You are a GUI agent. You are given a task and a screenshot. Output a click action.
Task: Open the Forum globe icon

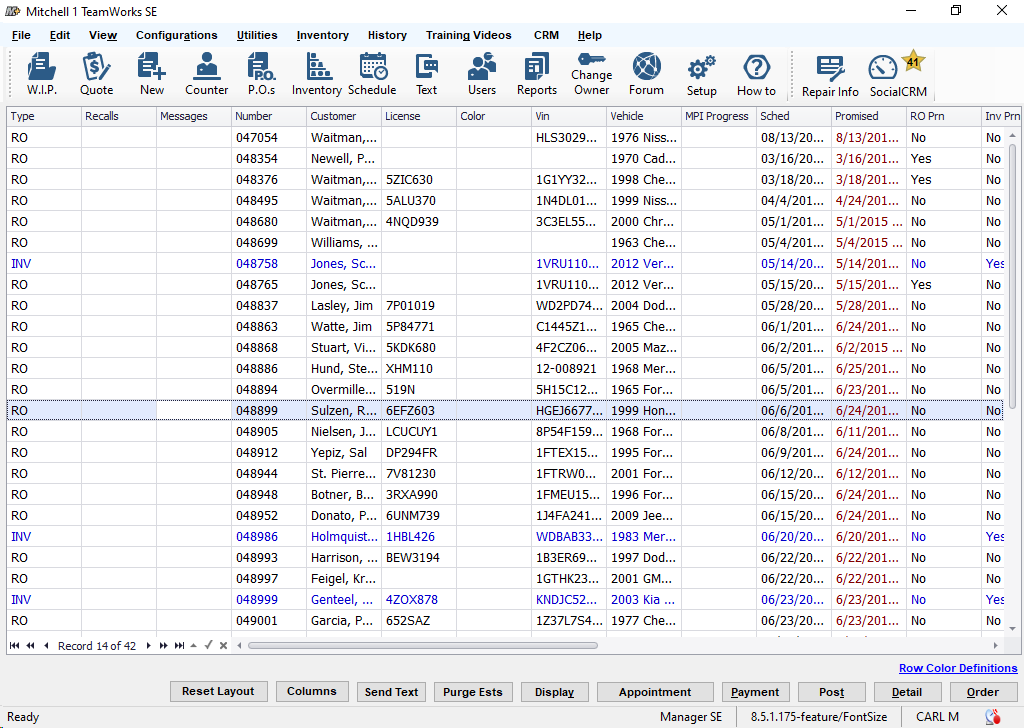647,74
